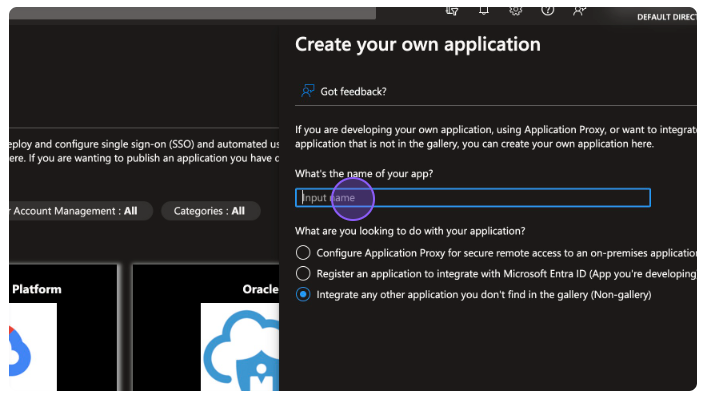This screenshot has height=397, width=704.
Task: Open the help question mark icon
Action: [547, 11]
